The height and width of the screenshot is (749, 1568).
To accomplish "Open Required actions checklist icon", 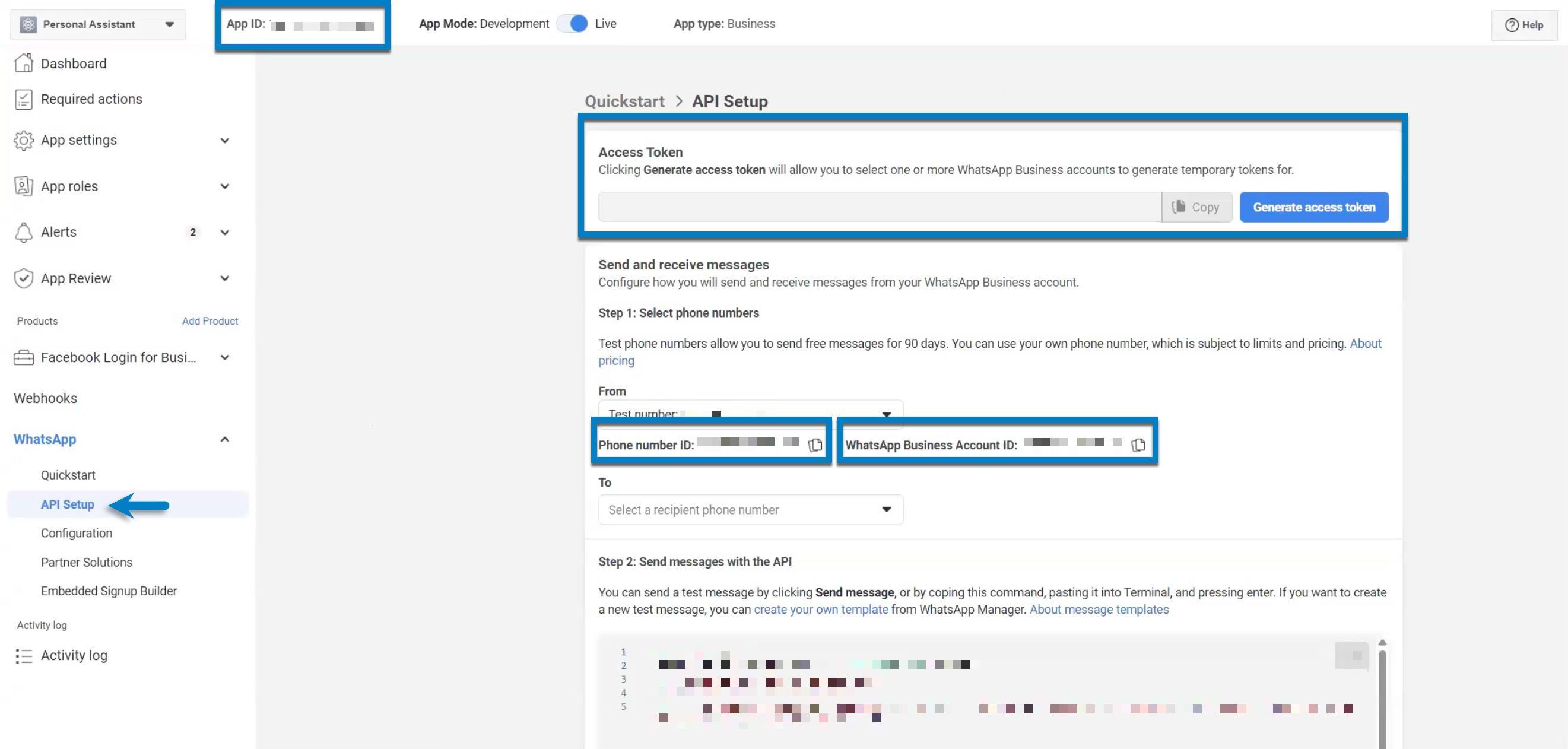I will [x=23, y=99].
